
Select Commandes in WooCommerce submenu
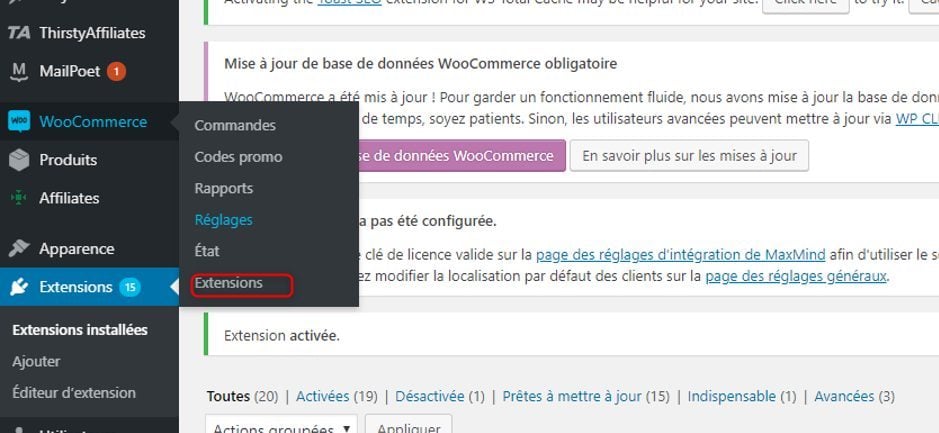coord(235,125)
